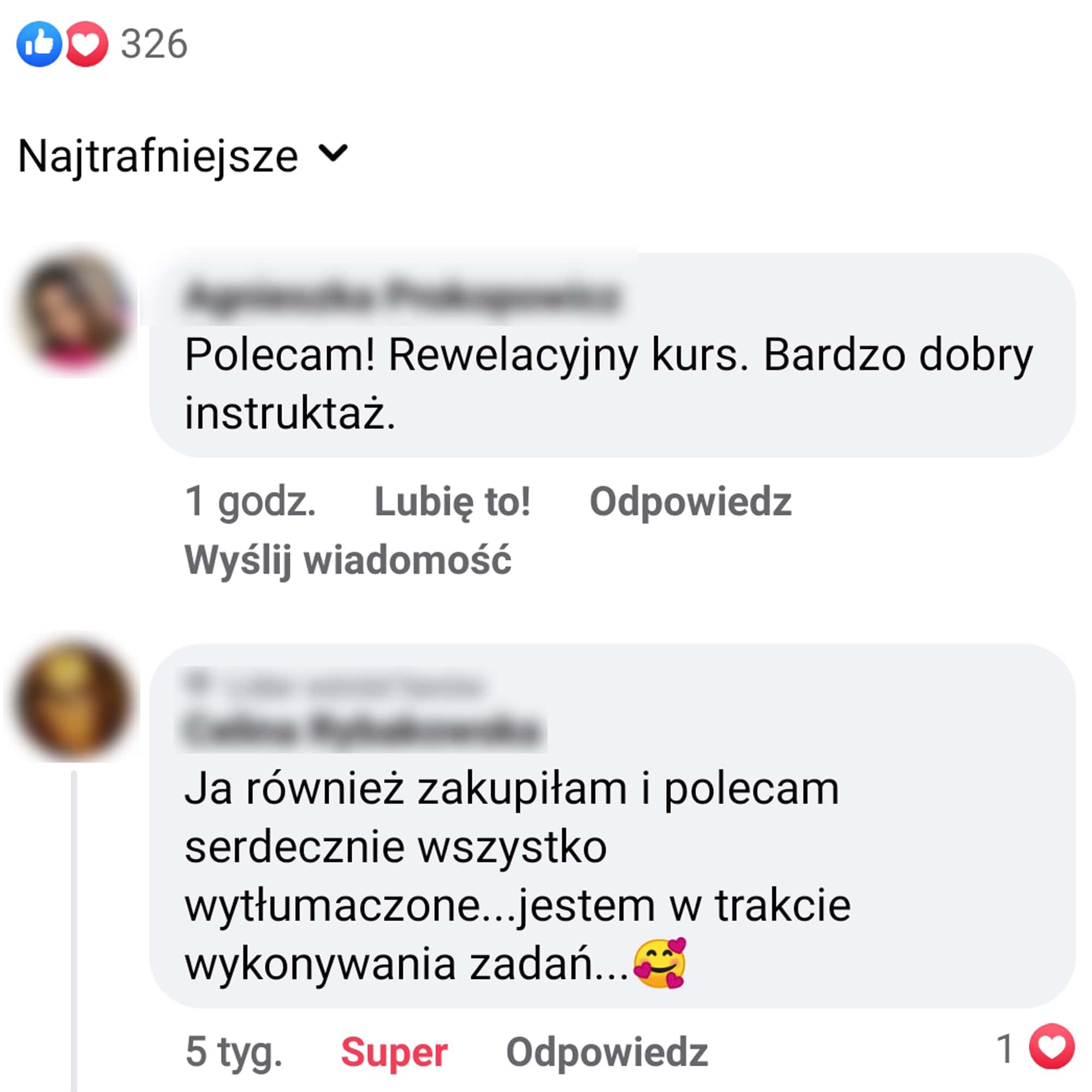
Task: Open the blurred name of the first commenter
Action: 401,294
